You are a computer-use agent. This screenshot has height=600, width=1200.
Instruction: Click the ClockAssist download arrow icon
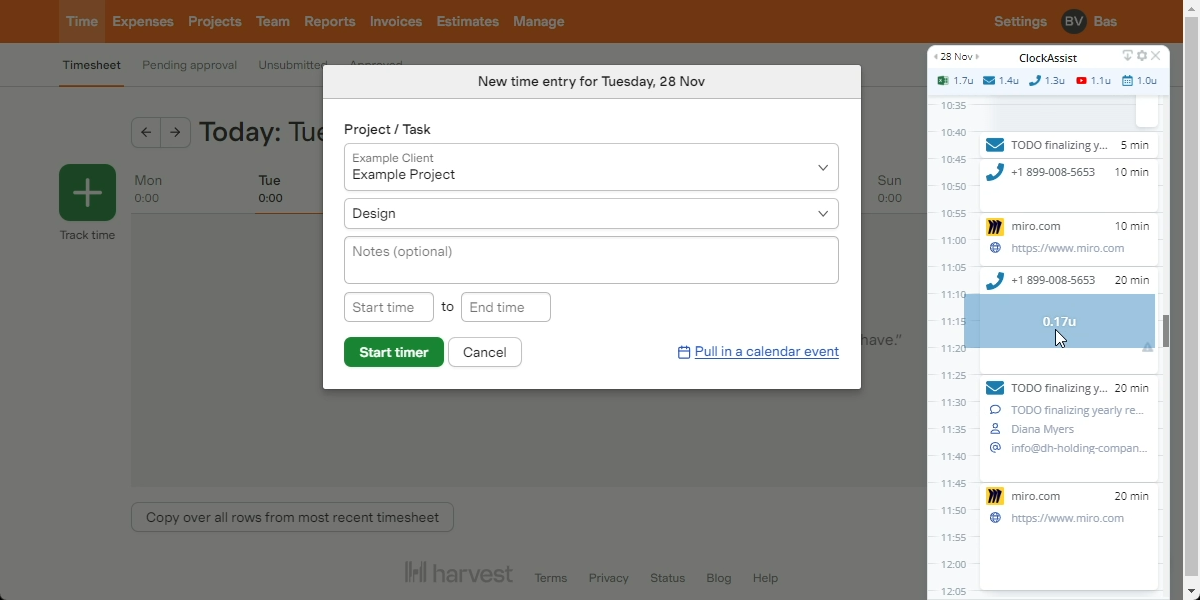pos(1128,56)
